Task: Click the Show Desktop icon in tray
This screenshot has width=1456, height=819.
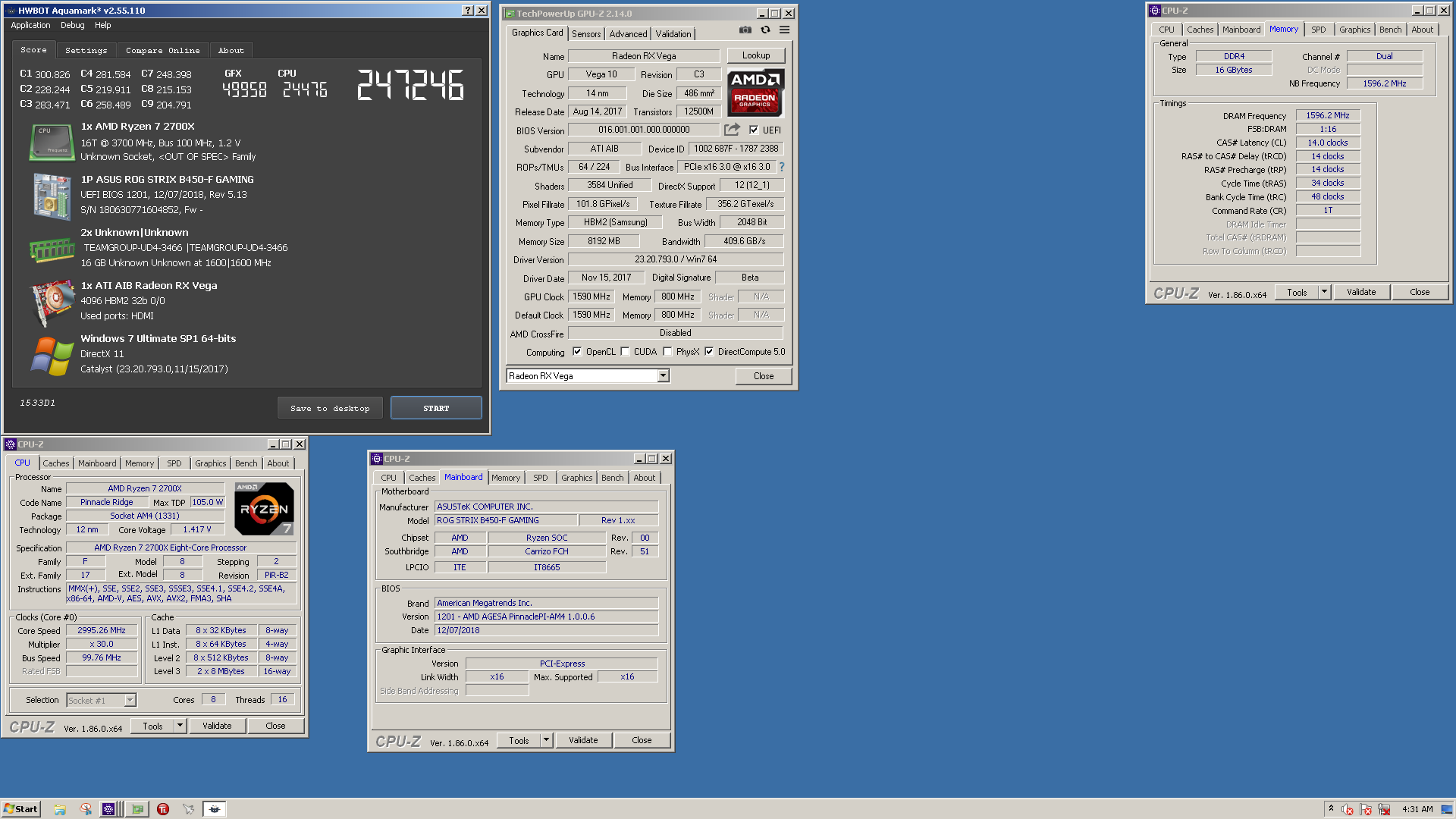Action: point(1447,809)
